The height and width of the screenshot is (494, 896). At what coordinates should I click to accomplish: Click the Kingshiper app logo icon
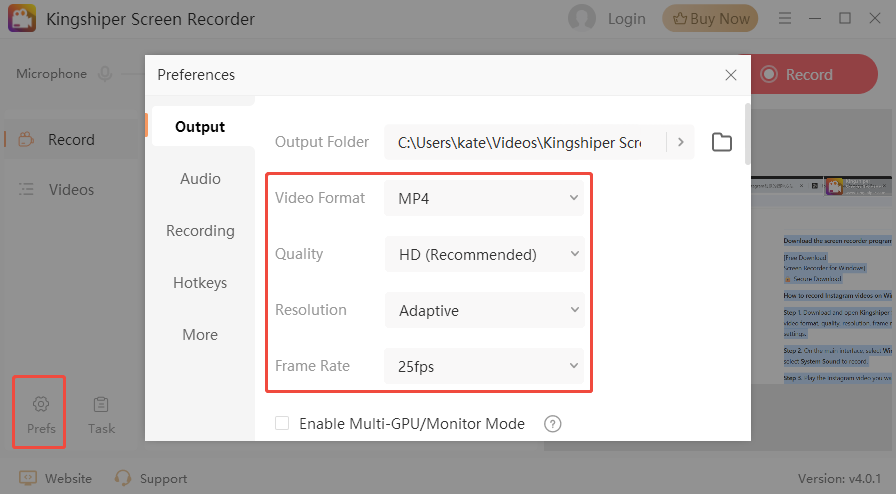point(22,18)
